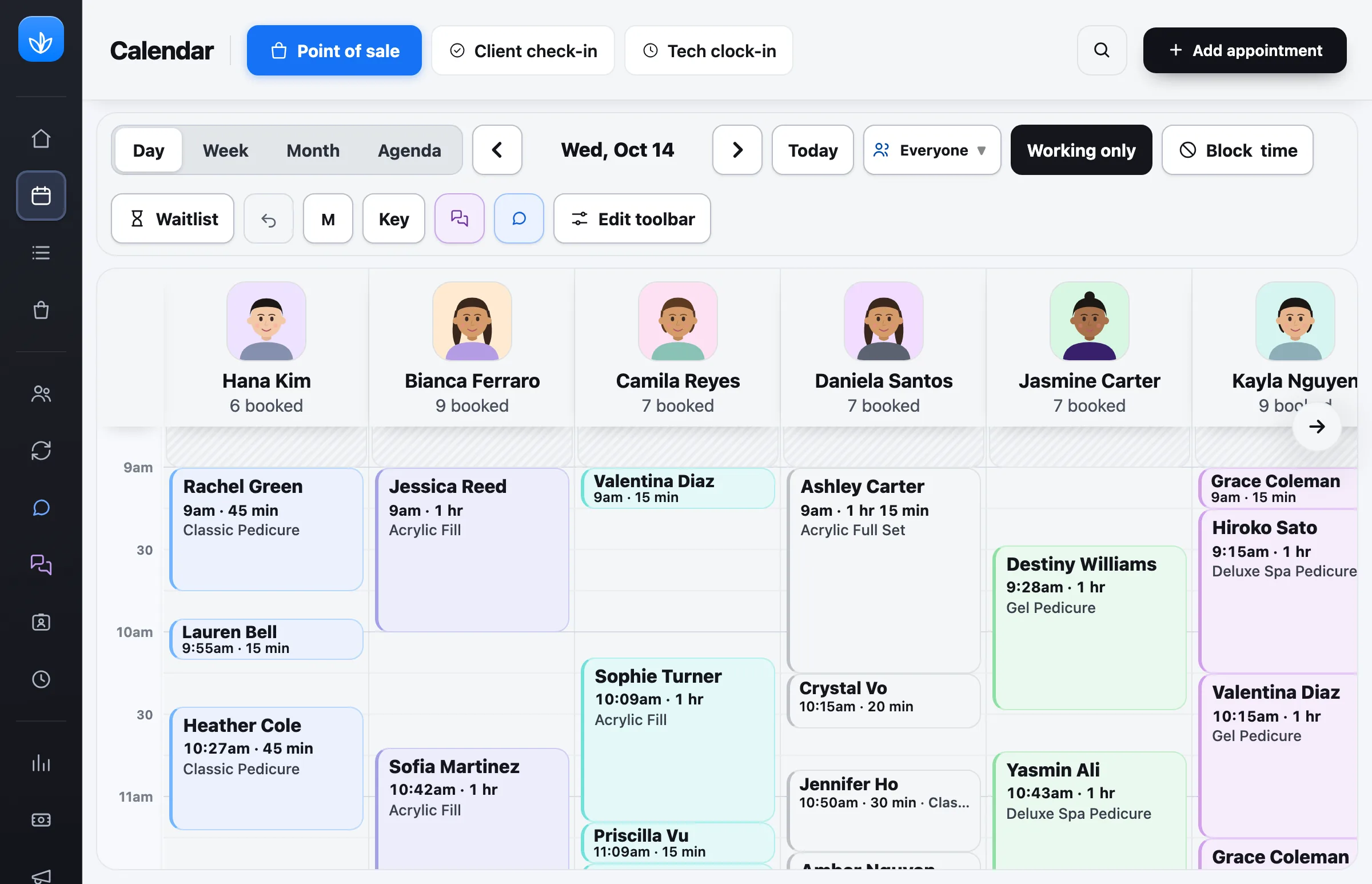Image resolution: width=1372 pixels, height=884 pixels.
Task: Open the Home sidebar icon
Action: pos(41,138)
